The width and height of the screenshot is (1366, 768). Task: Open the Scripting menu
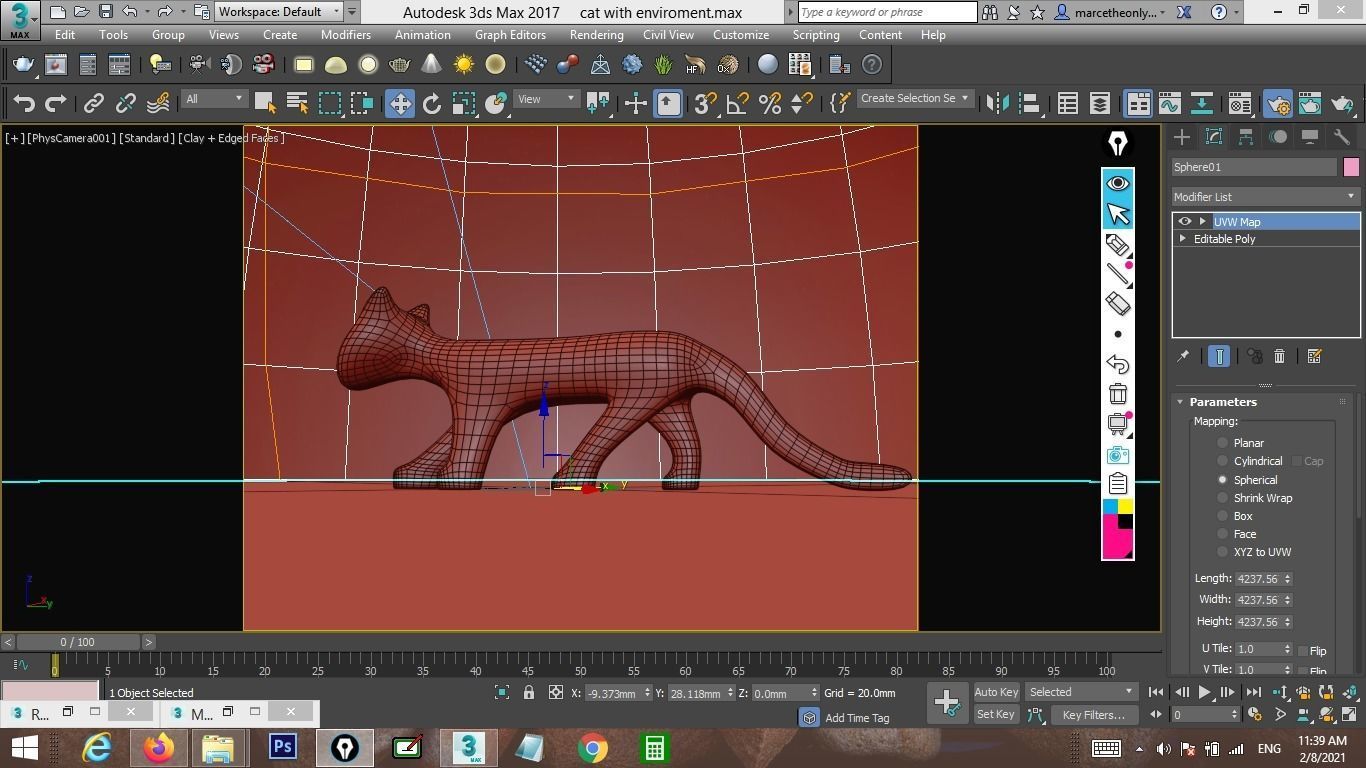click(816, 35)
